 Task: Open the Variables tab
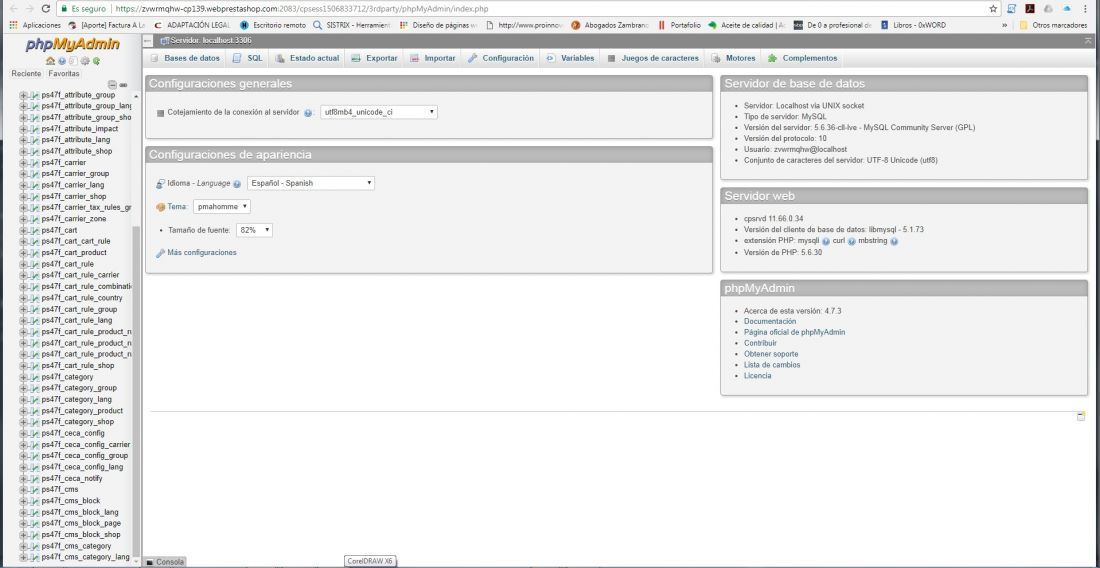[570, 58]
